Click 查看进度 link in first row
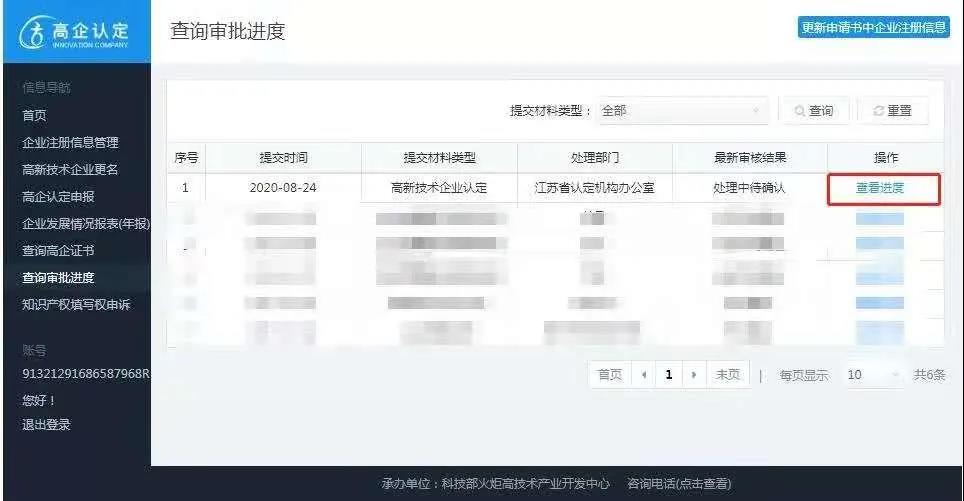Viewport: 964px width, 501px height. click(879, 188)
